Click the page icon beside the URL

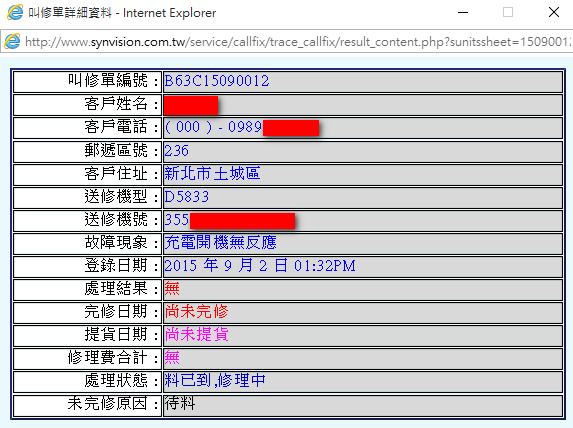pos(12,42)
